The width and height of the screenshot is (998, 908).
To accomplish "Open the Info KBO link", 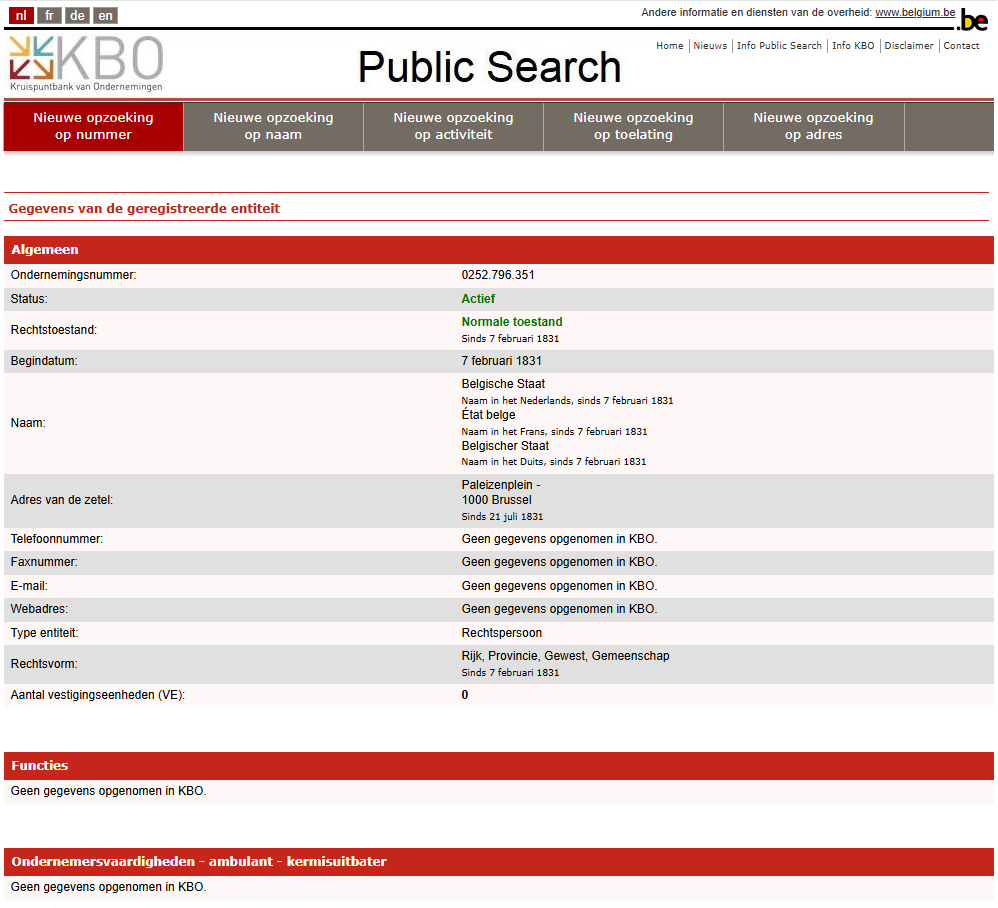I will 852,46.
